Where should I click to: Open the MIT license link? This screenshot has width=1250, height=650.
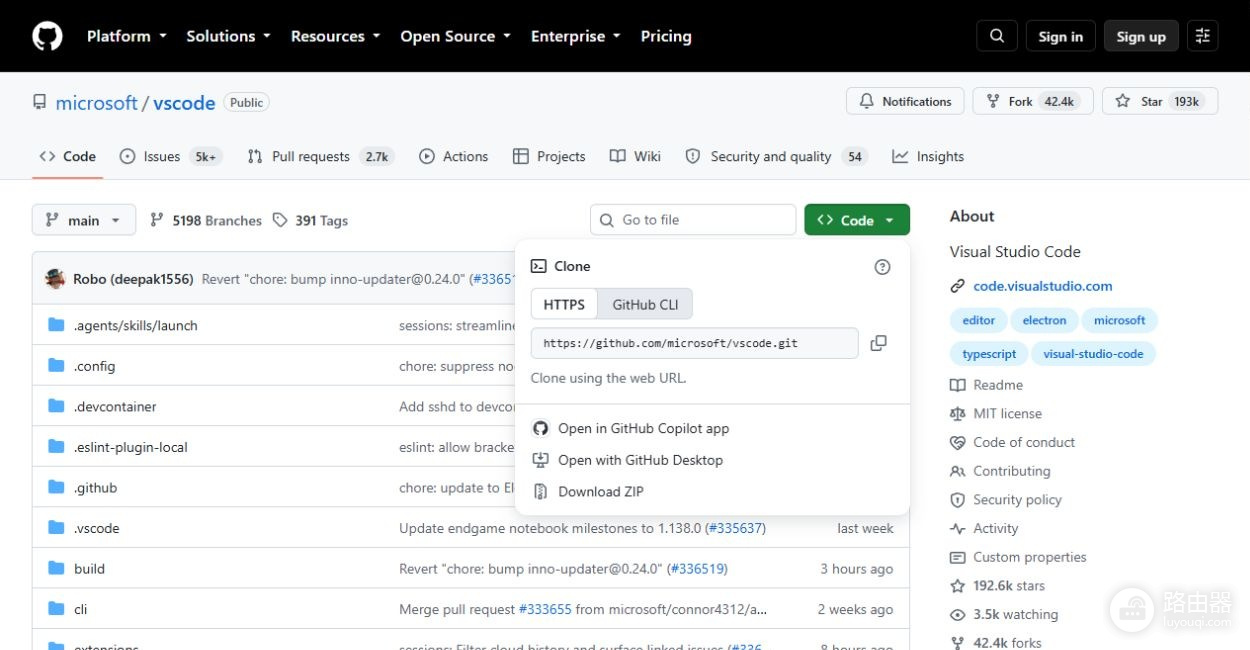pos(1008,413)
